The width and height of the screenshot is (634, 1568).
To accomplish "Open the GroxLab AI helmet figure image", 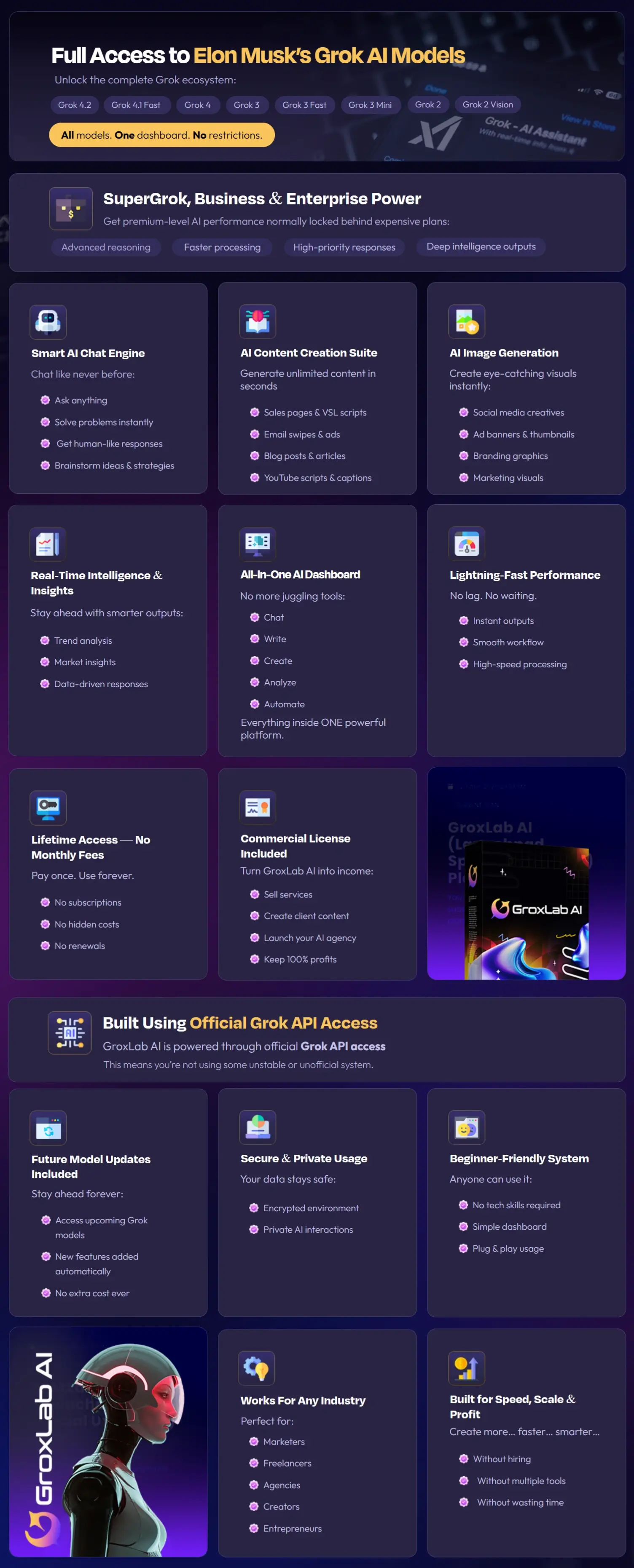I will tap(108, 1442).
